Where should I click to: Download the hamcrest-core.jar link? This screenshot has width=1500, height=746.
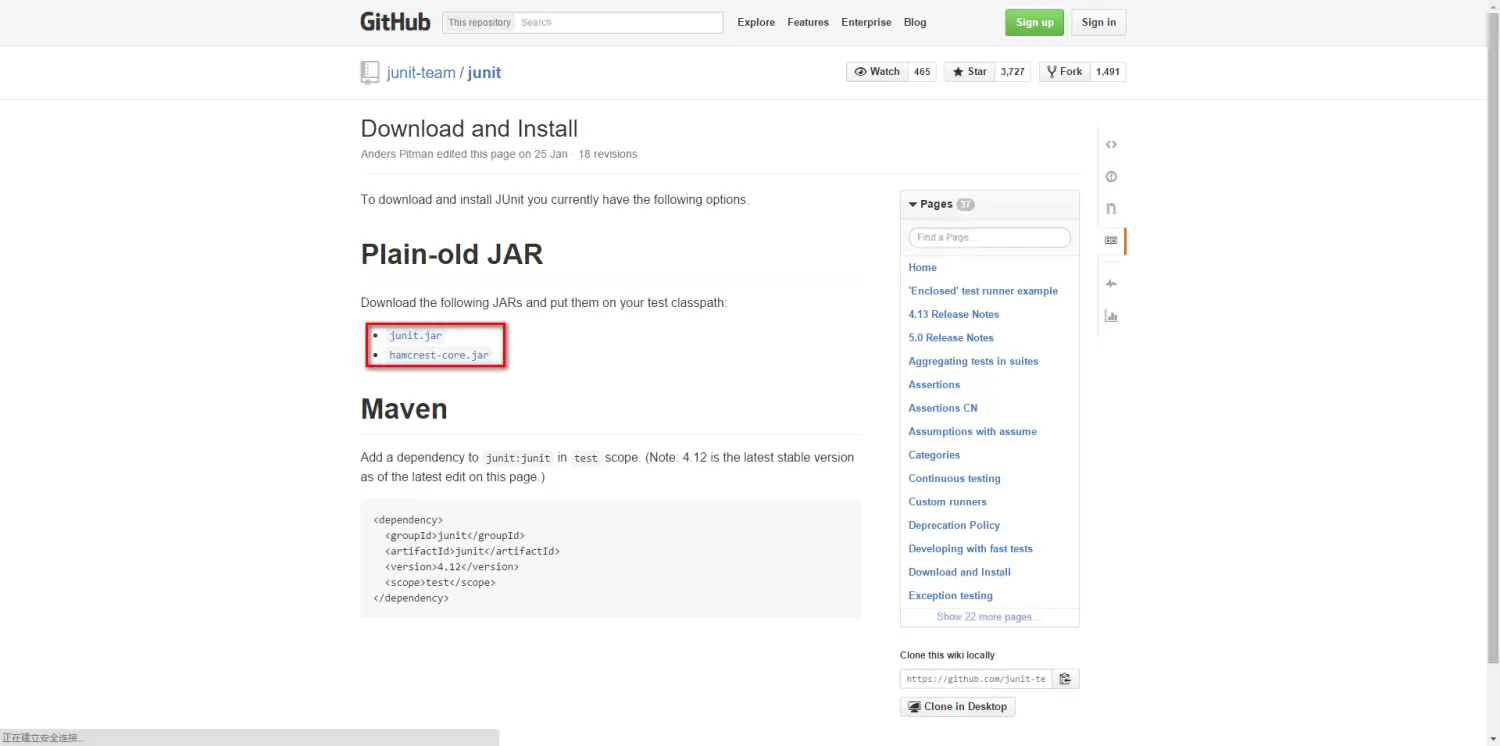tap(439, 355)
